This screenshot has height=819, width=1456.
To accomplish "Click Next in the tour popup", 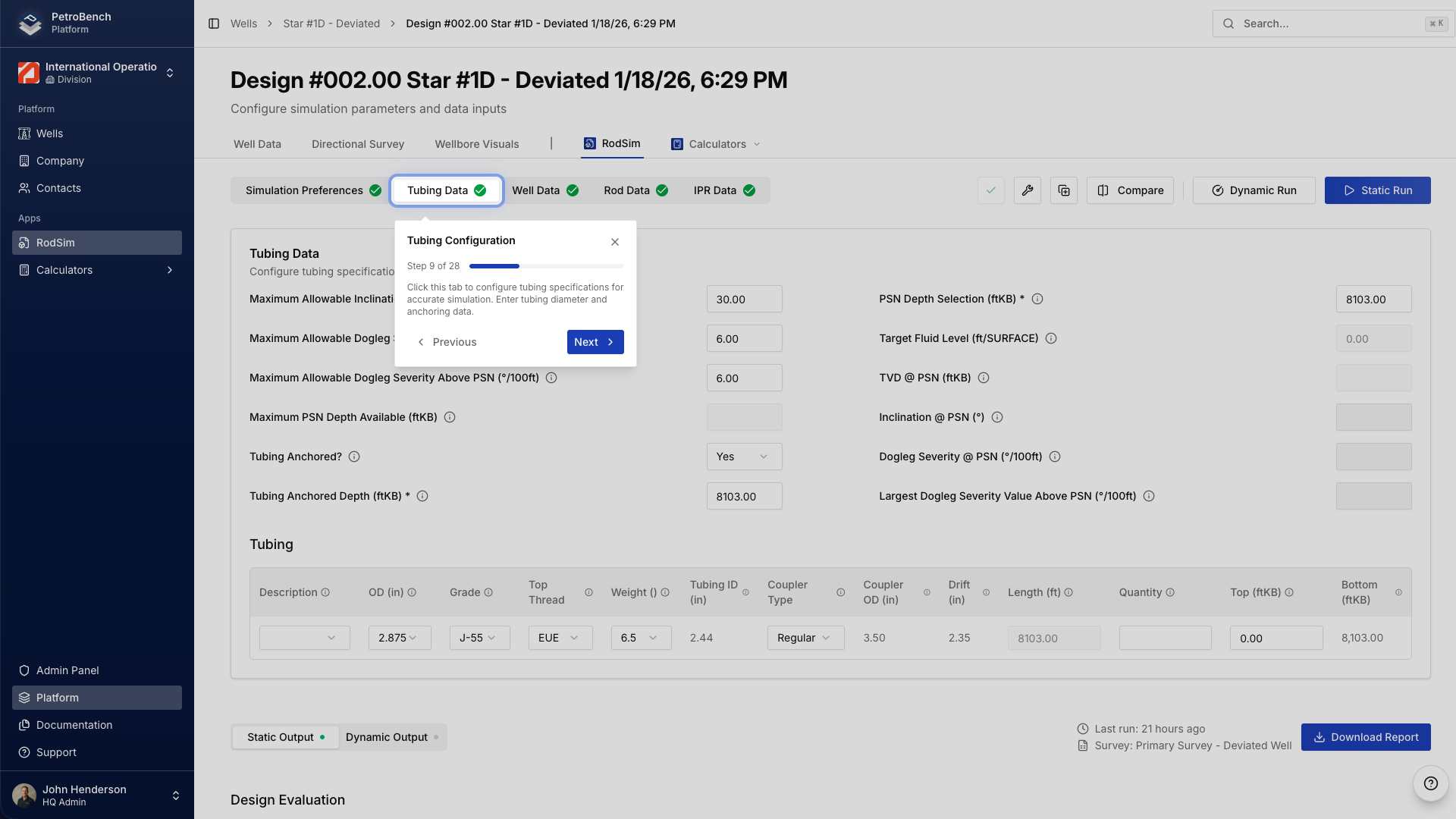I will pos(595,342).
